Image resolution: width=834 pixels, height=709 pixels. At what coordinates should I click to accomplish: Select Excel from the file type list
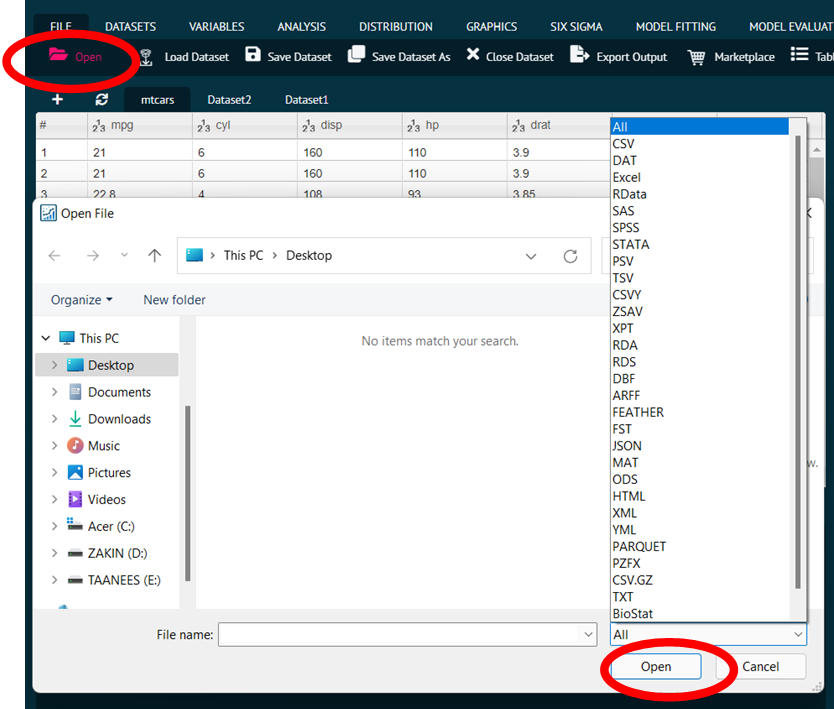[627, 177]
